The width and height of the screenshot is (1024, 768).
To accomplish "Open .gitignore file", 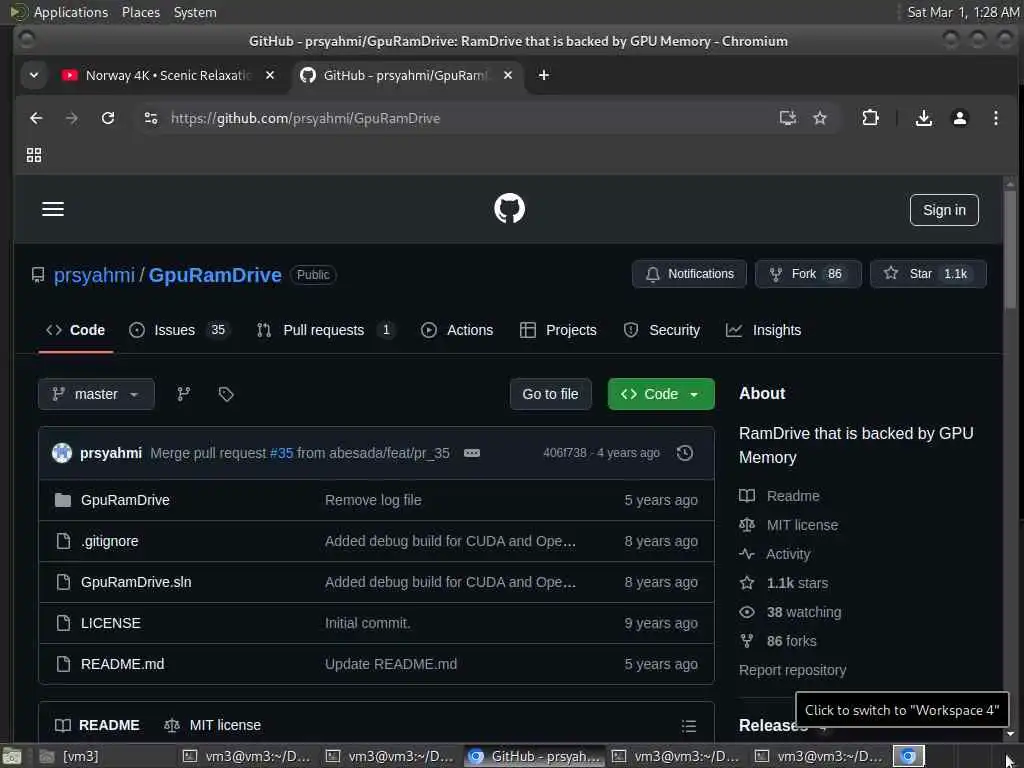I will [110, 541].
